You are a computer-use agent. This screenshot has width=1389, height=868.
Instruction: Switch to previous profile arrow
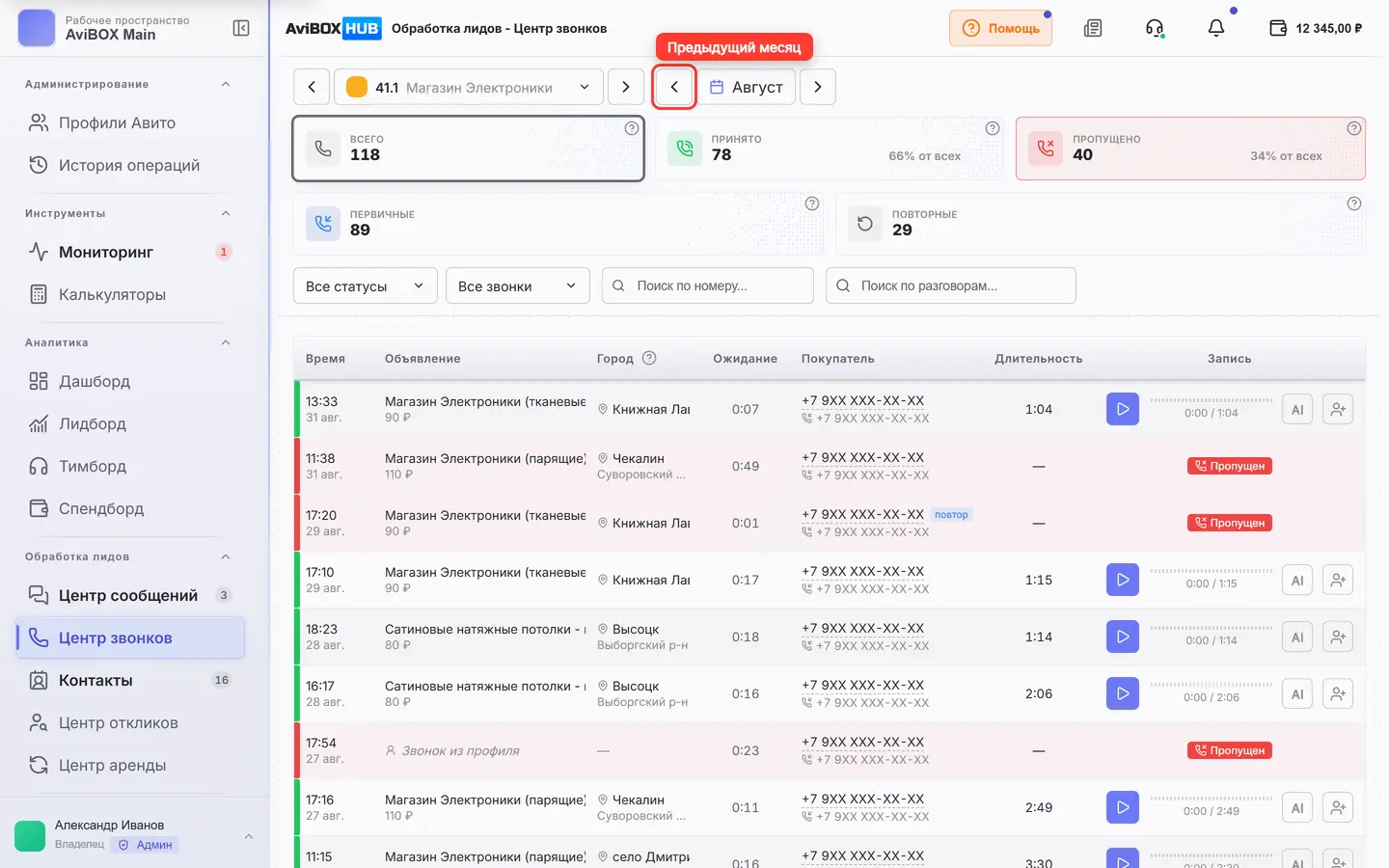coord(312,87)
